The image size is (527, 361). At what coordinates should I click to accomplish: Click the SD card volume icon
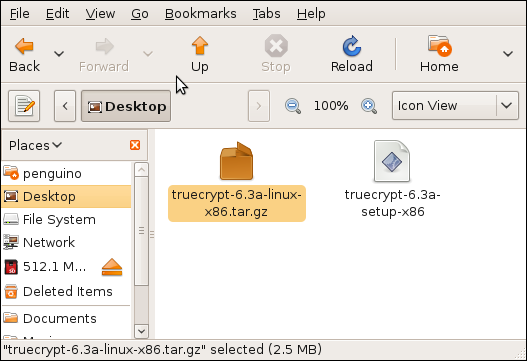[x=11, y=267]
